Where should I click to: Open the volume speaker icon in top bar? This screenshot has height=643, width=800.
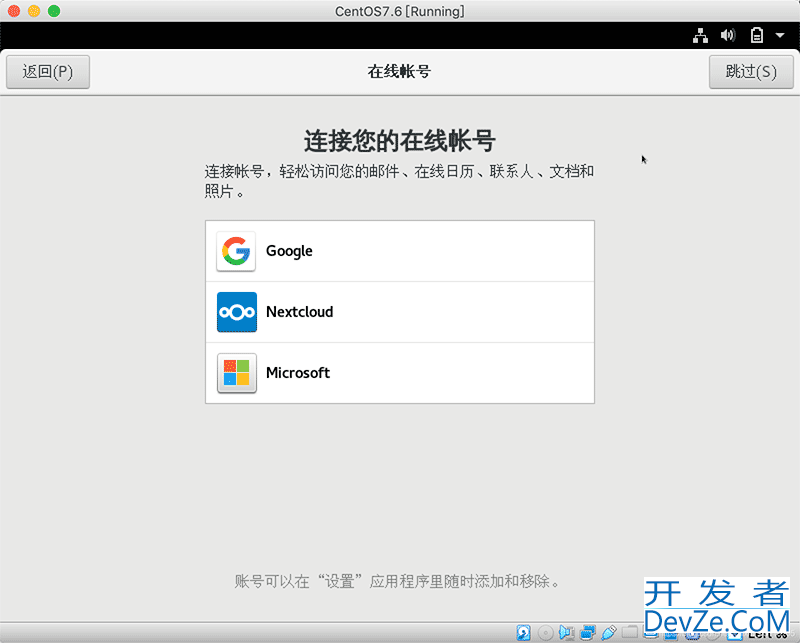pos(728,35)
